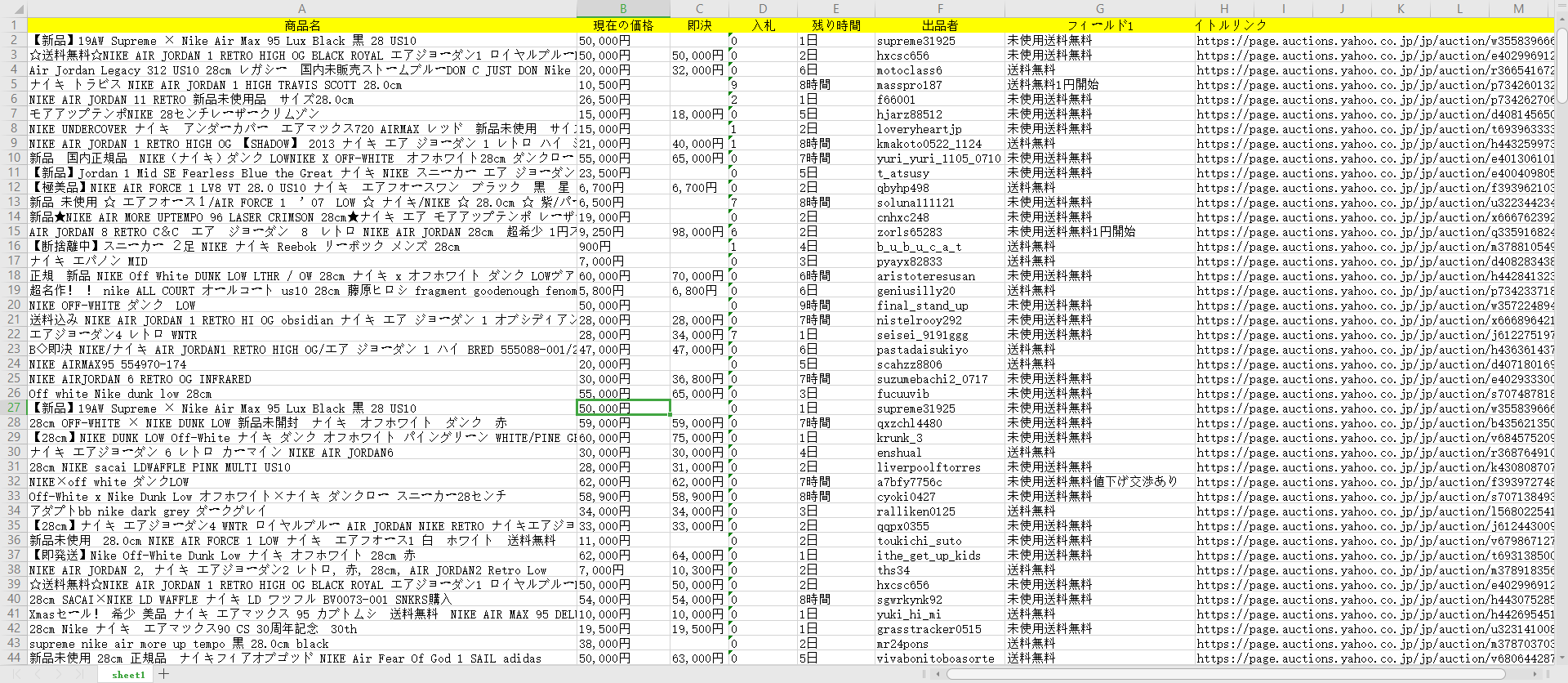Select the 残り時間 header cell
Image resolution: width=1568 pixels, height=683 pixels.
click(x=835, y=25)
